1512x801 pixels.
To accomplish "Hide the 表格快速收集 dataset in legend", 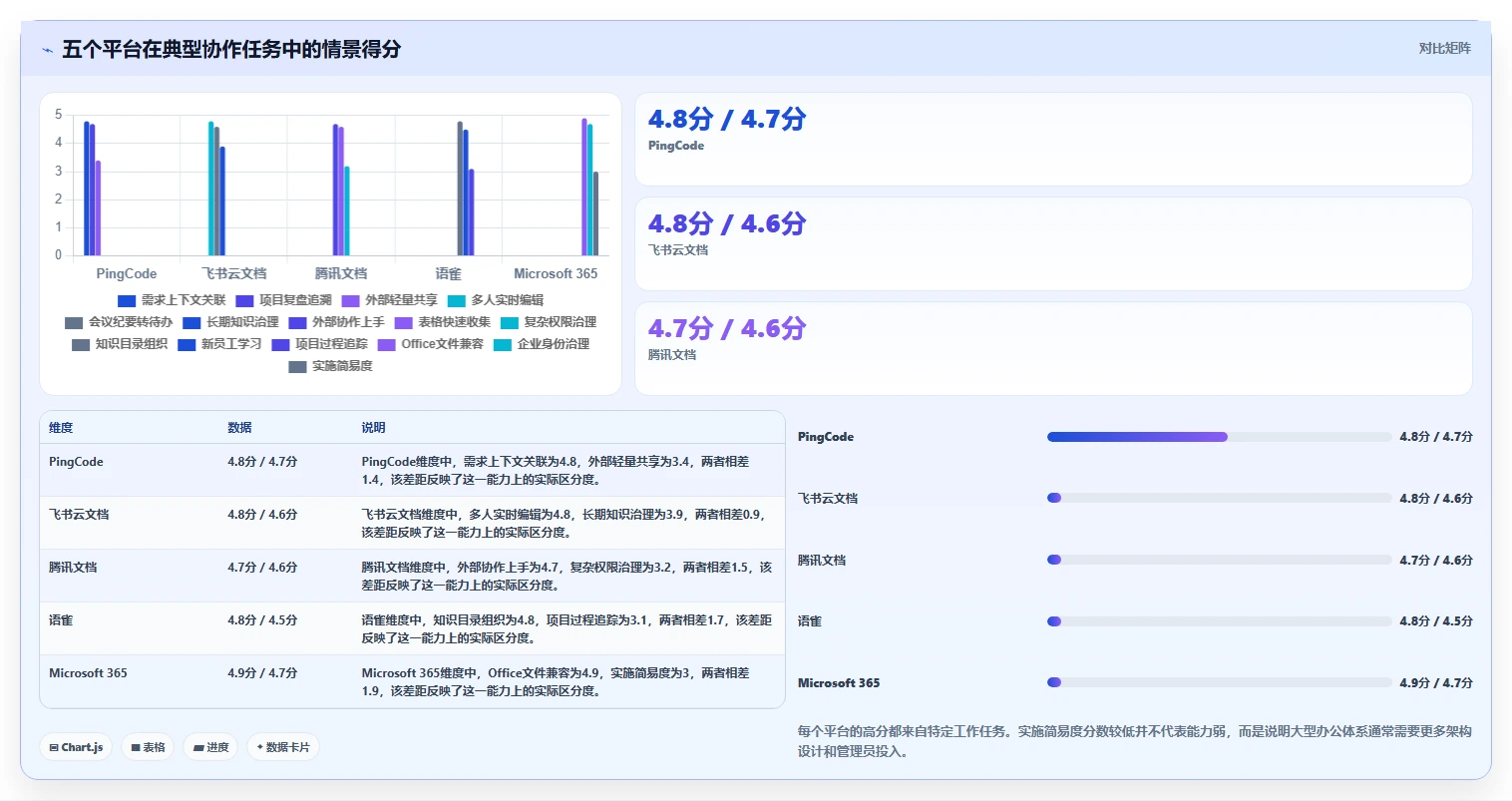I will click(442, 322).
